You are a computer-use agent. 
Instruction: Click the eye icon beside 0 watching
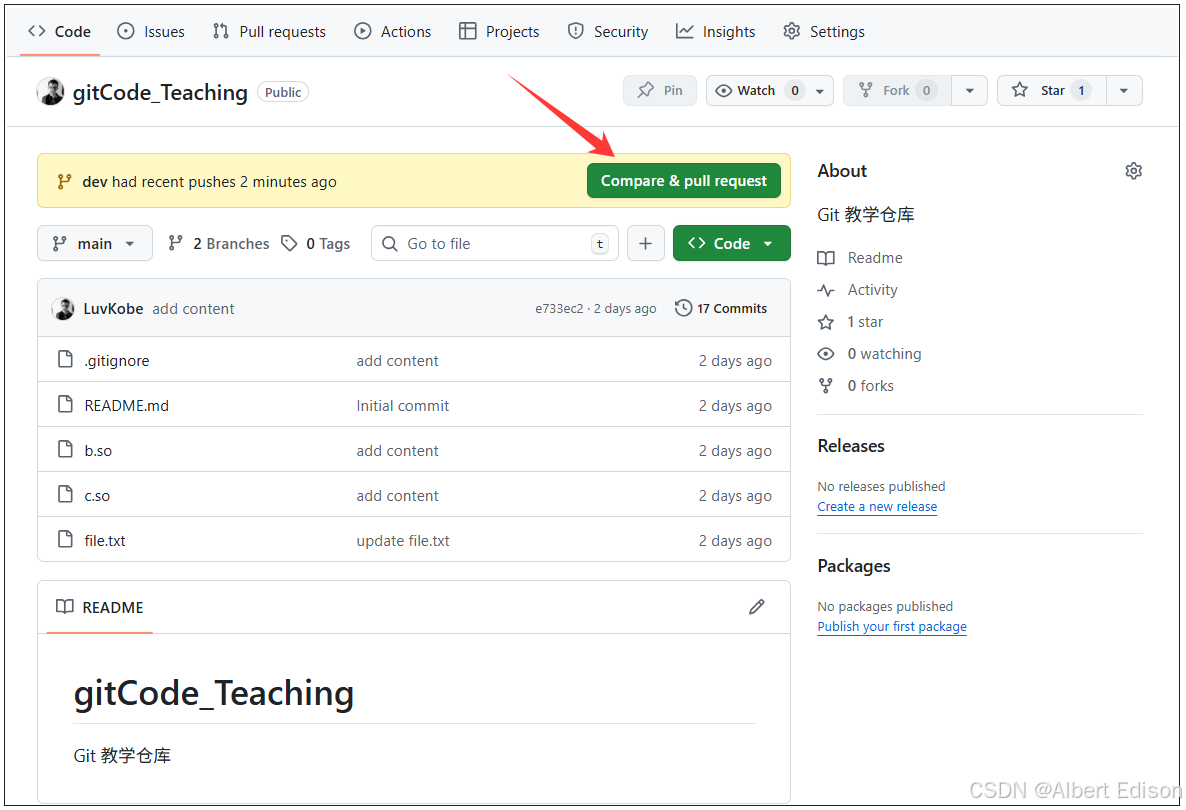tap(826, 354)
